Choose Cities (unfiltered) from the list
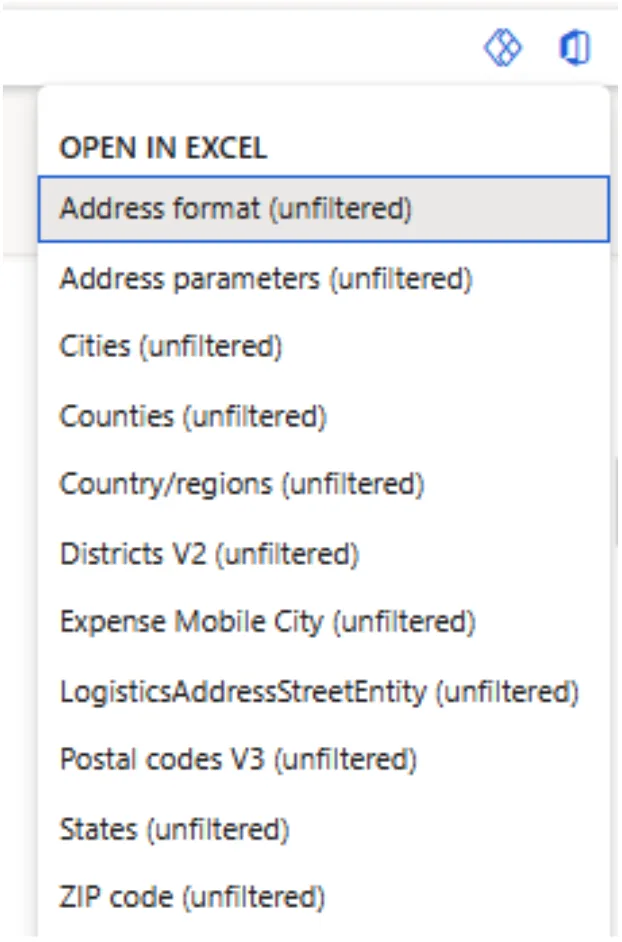Image resolution: width=622 pixels, height=942 pixels. click(171, 347)
